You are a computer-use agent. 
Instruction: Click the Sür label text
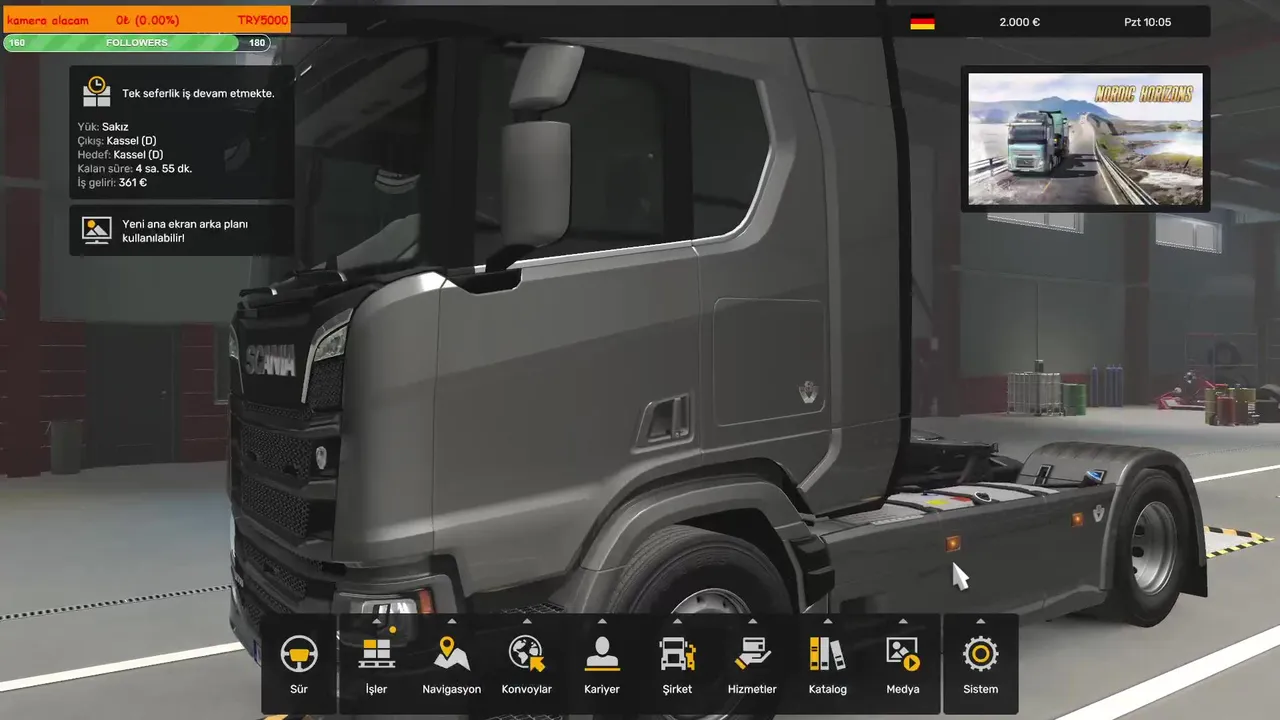click(x=299, y=689)
